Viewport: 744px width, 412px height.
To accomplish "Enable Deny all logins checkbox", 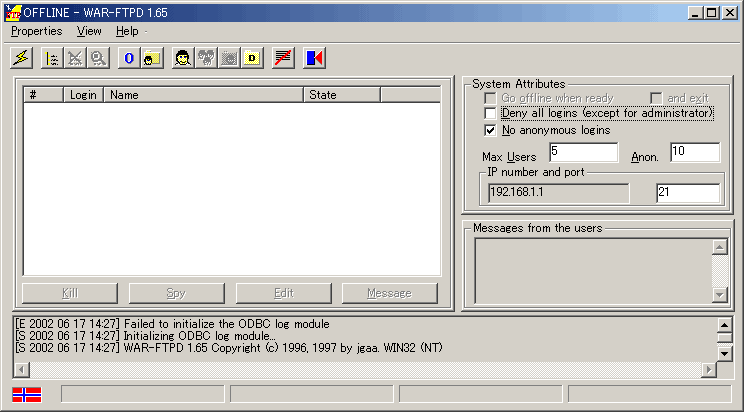I will tap(490, 113).
